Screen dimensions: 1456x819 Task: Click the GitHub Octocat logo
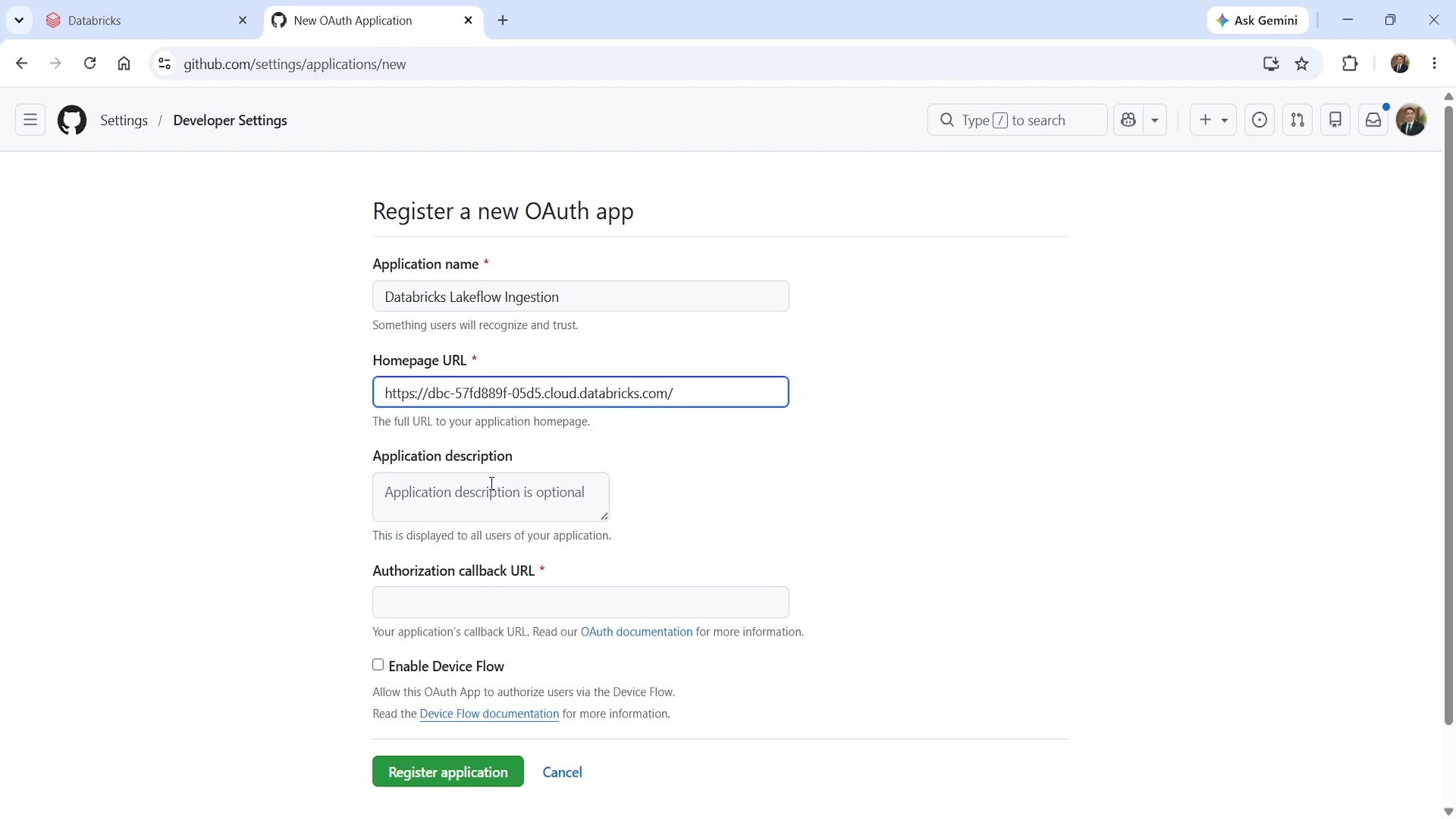tap(72, 121)
